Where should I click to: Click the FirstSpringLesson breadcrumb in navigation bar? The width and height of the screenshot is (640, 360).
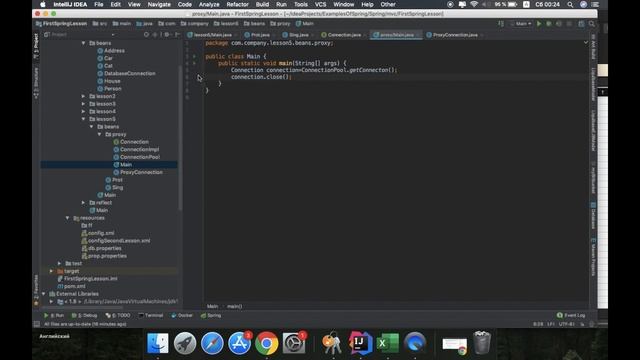61,24
